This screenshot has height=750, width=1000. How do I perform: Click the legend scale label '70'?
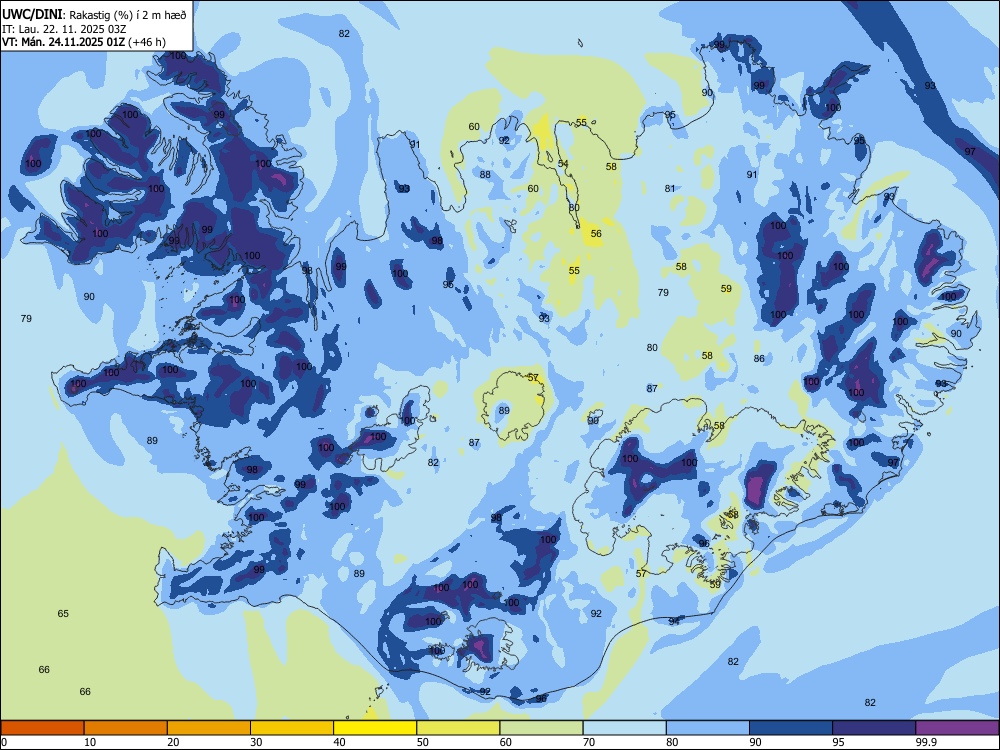point(589,742)
